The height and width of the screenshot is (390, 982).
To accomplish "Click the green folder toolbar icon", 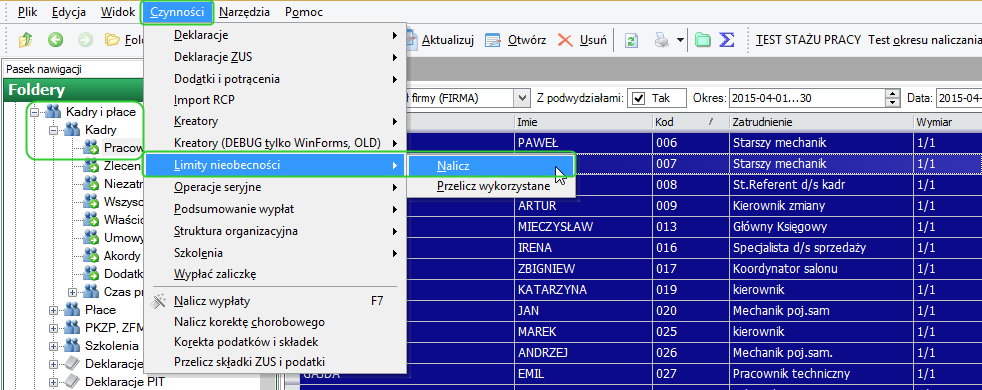I will click(703, 40).
